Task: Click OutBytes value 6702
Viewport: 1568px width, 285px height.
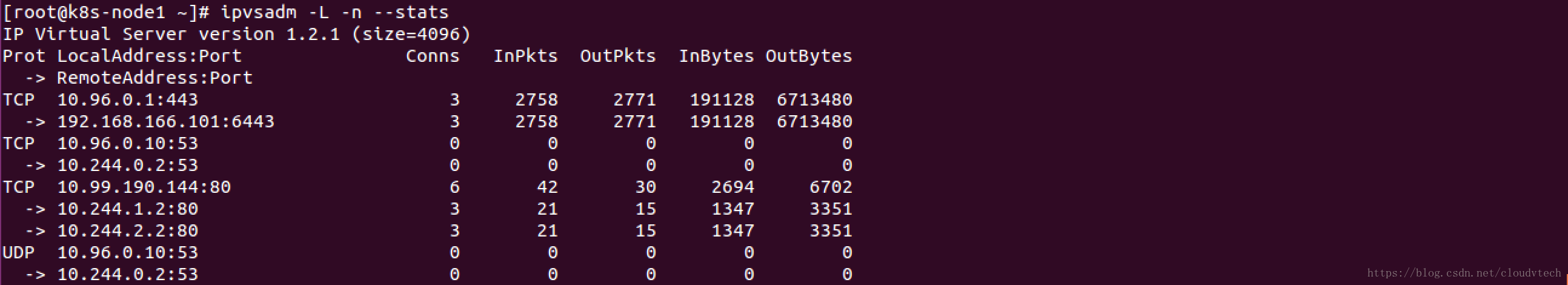Action: (x=831, y=187)
